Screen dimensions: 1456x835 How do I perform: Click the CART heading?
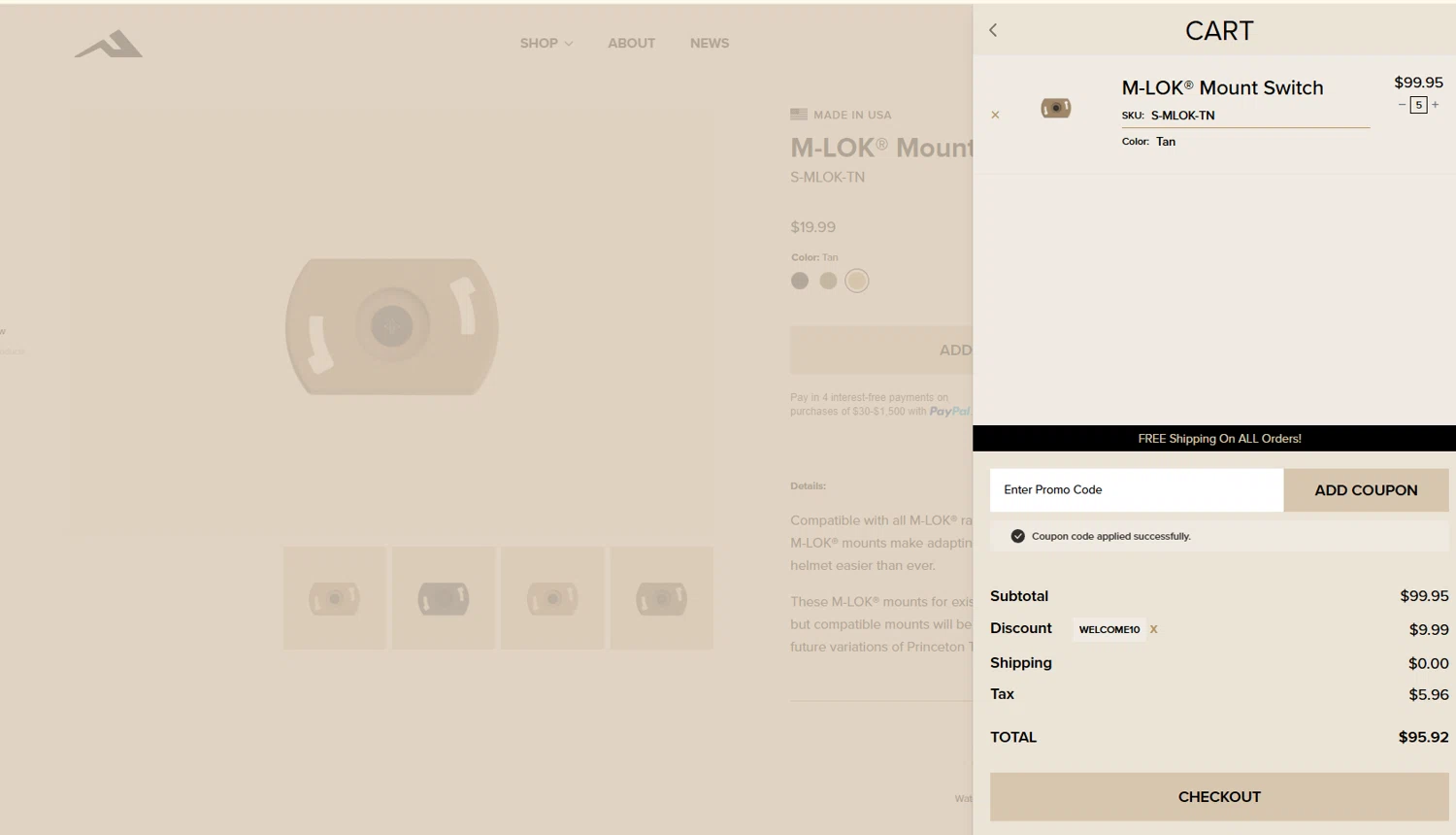[1219, 31]
